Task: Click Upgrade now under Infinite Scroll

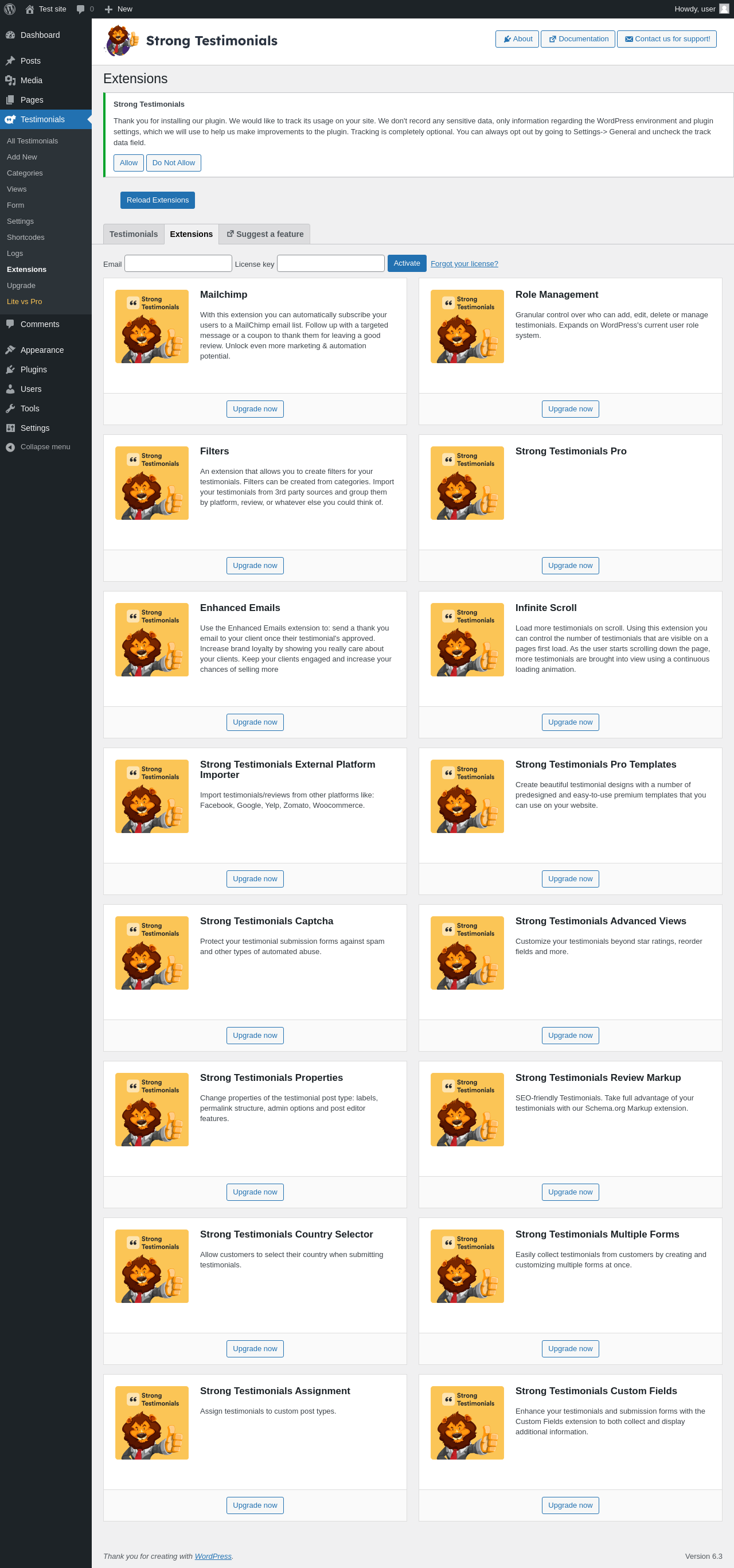Action: click(x=570, y=722)
